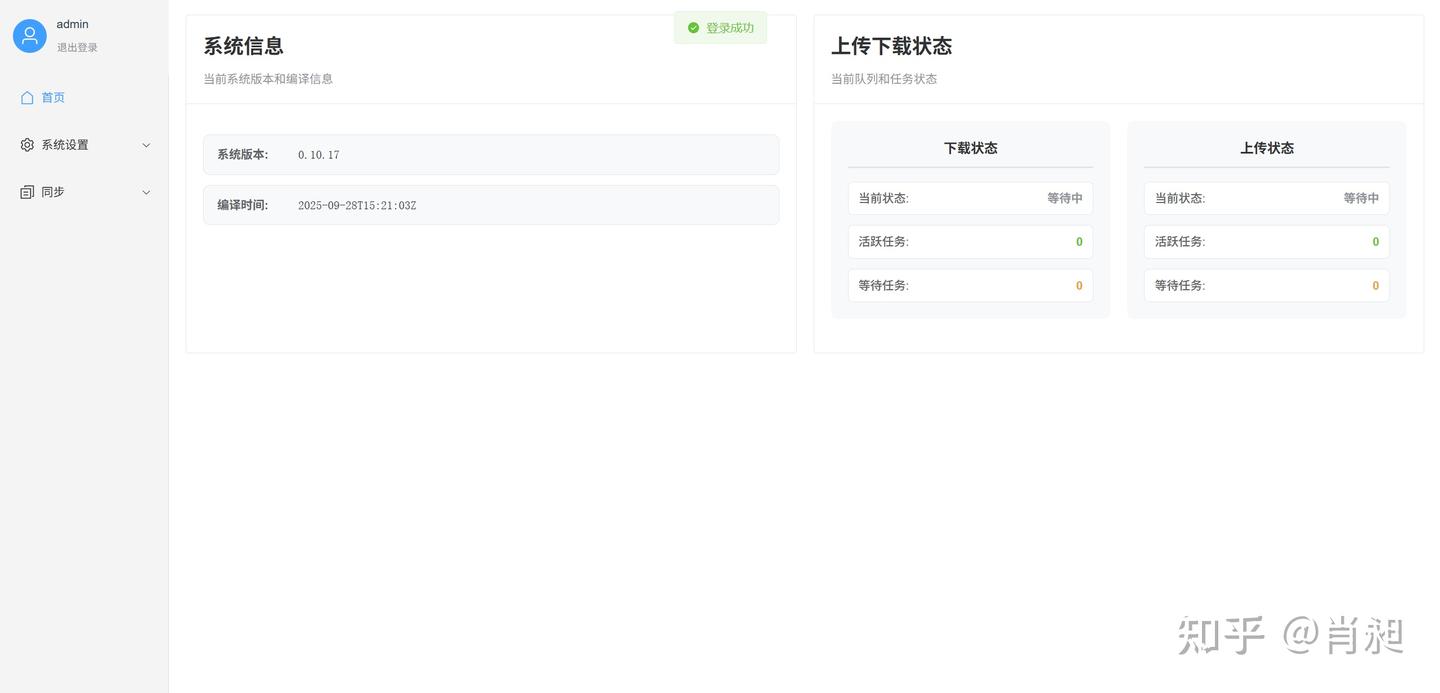Click the green check icon in 登录成功 toast
This screenshot has width=1440, height=693.
click(694, 28)
